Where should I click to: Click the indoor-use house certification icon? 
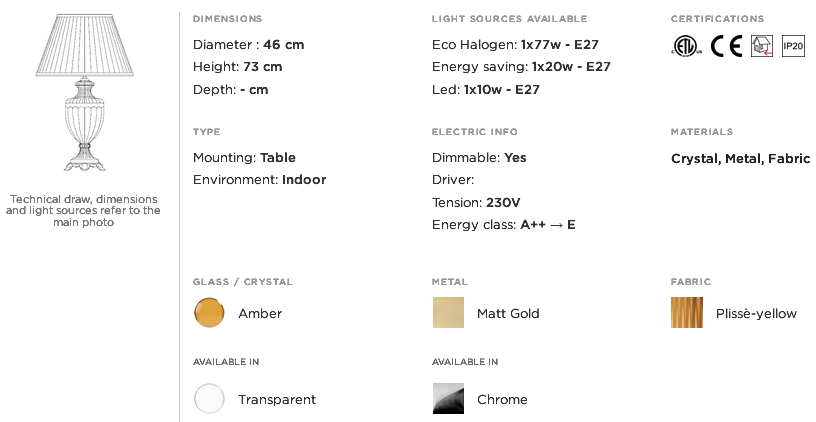[x=762, y=46]
